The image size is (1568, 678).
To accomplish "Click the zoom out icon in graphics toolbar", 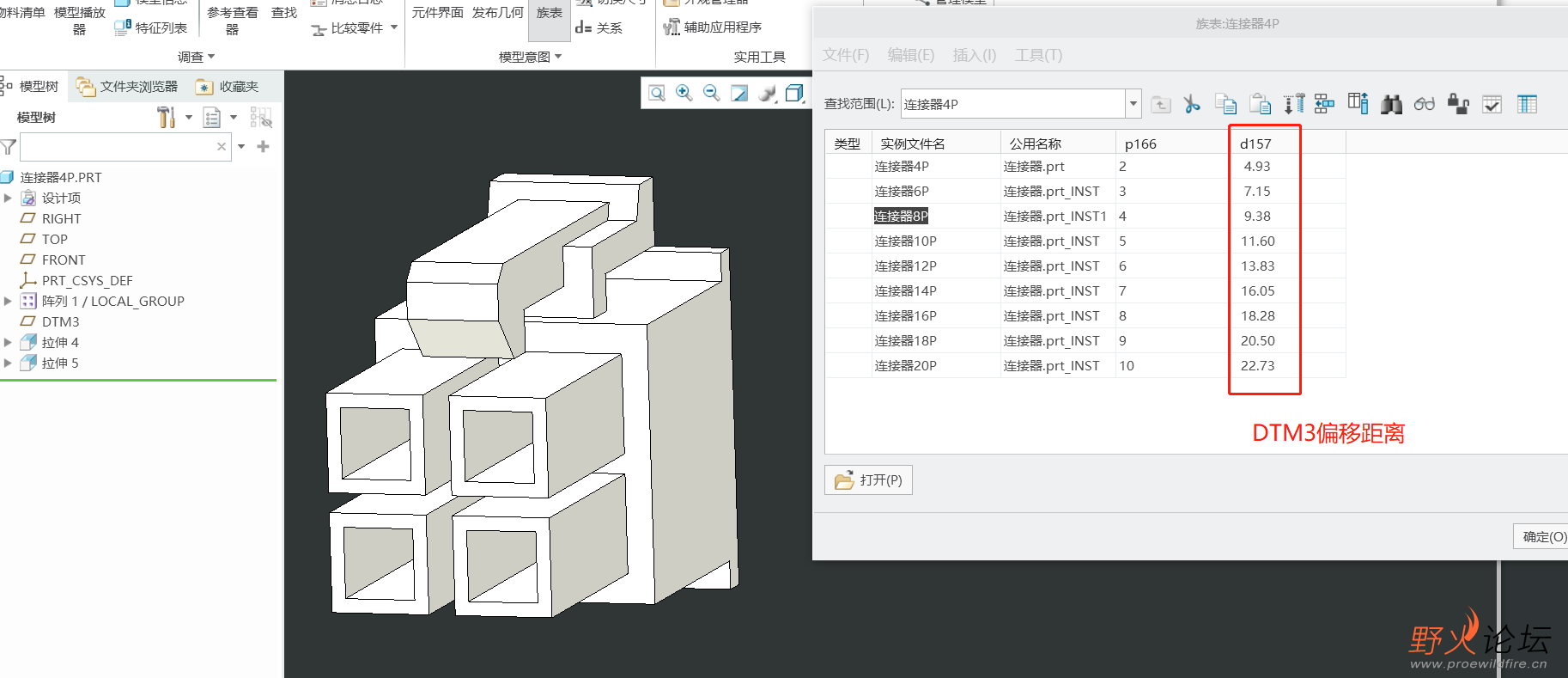I will [x=712, y=93].
